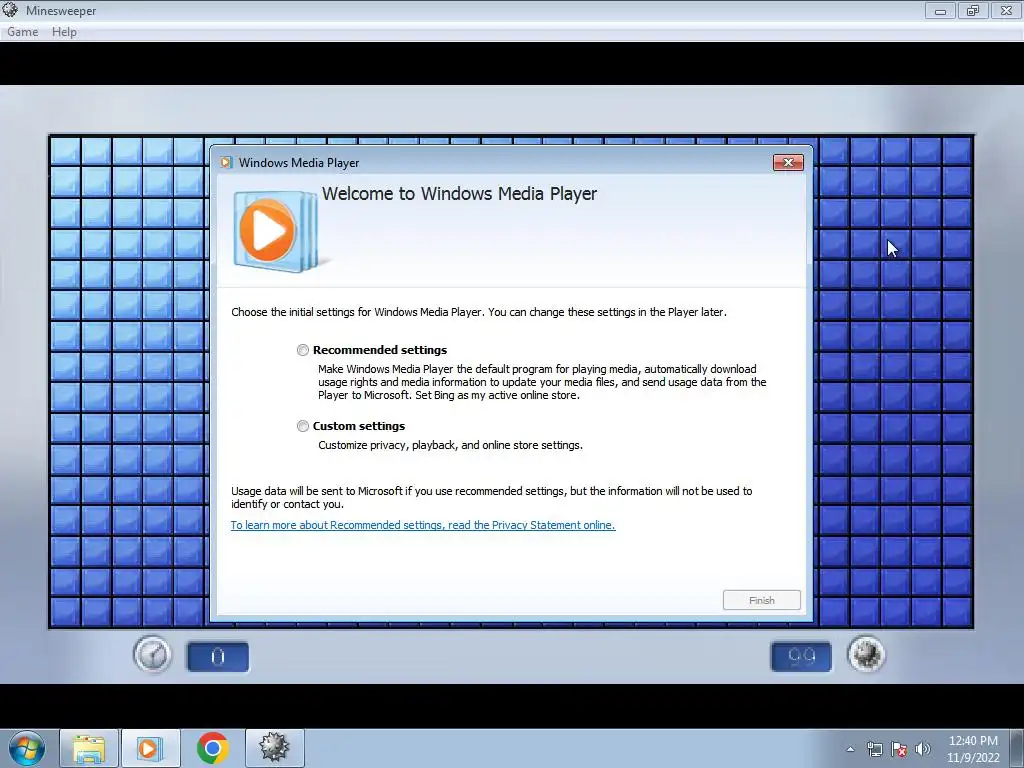Choose the Custom settings radio option
The image size is (1024, 768).
tap(302, 426)
